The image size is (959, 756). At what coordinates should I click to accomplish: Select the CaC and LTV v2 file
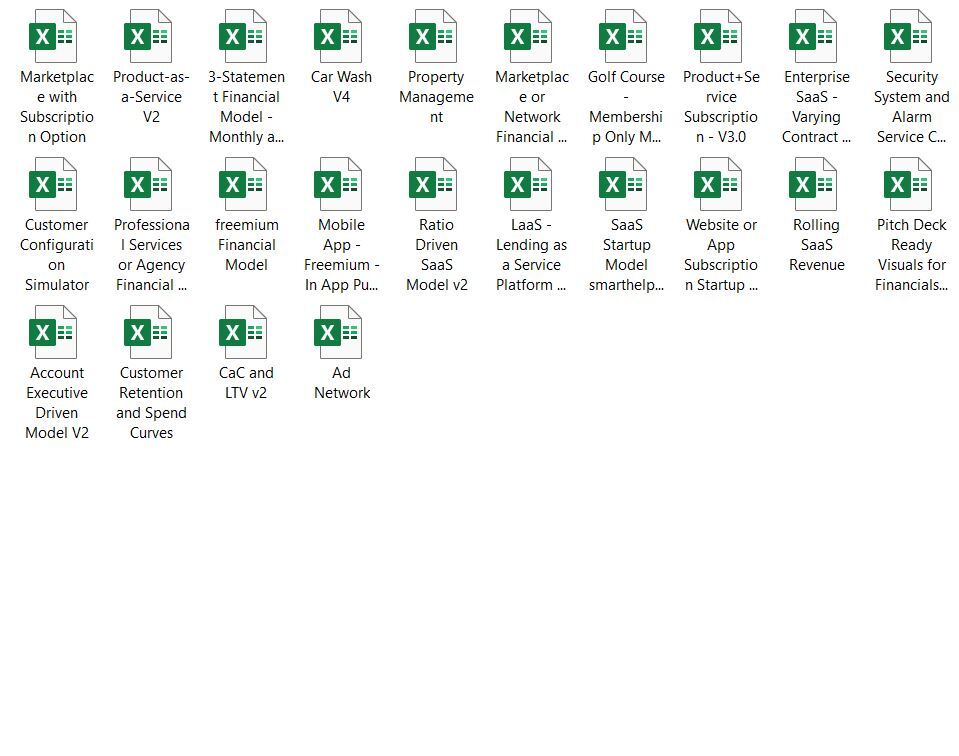pyautogui.click(x=246, y=333)
